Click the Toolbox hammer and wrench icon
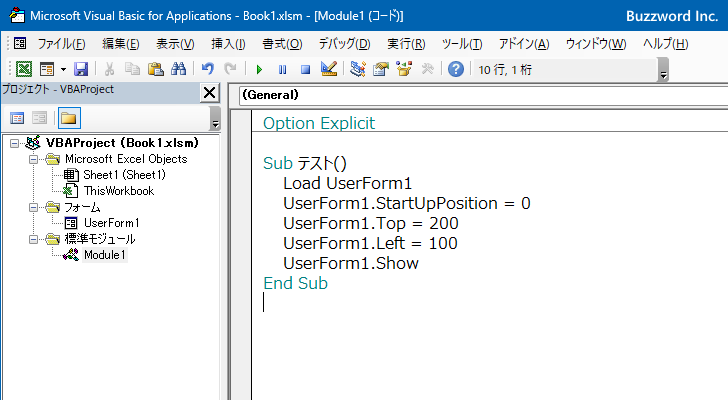The width and height of the screenshot is (728, 400). tap(427, 69)
